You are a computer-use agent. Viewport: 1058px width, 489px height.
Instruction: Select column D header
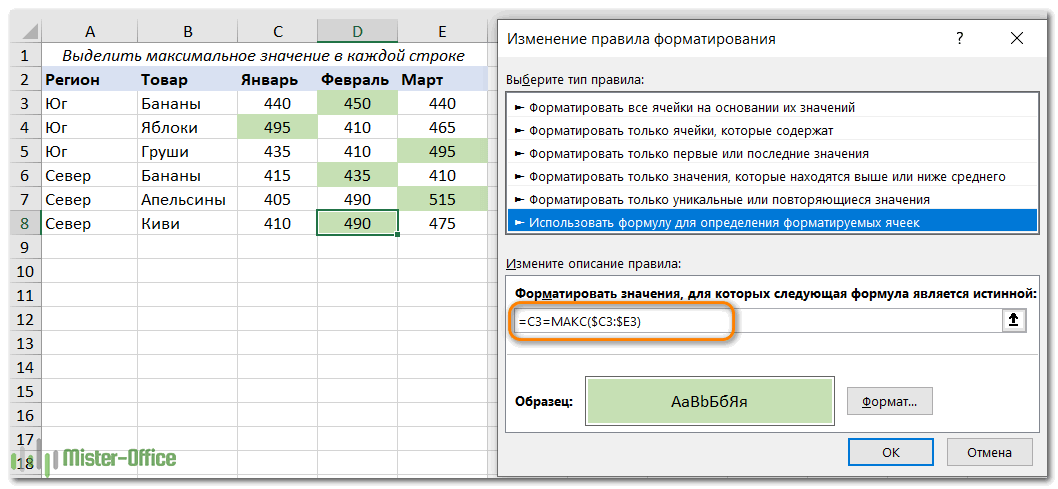(x=357, y=32)
